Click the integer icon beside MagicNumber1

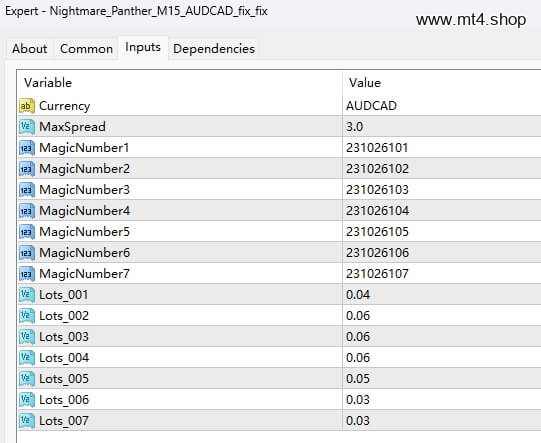tap(27, 148)
